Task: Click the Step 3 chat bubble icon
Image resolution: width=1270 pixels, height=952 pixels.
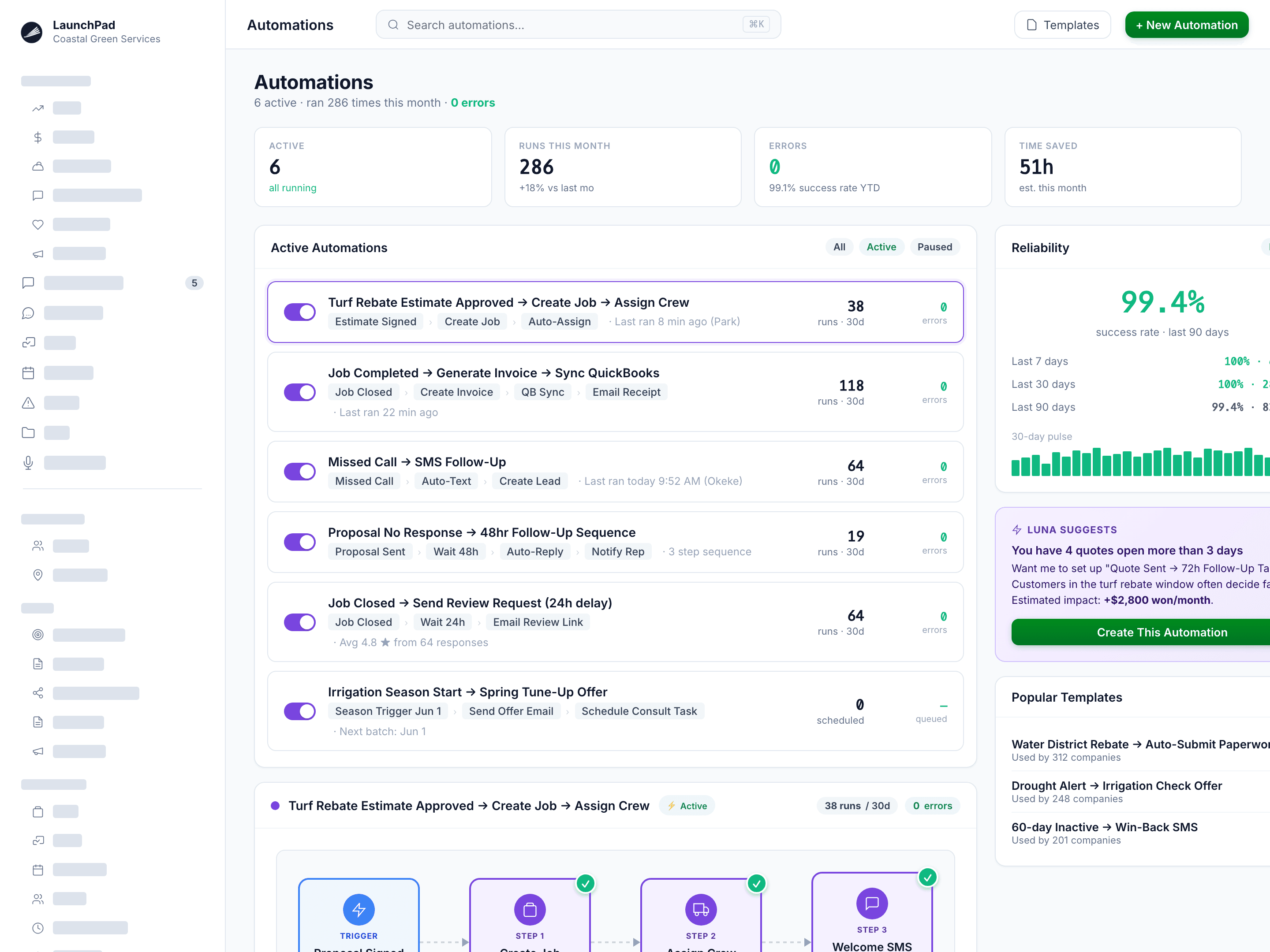Action: click(872, 903)
